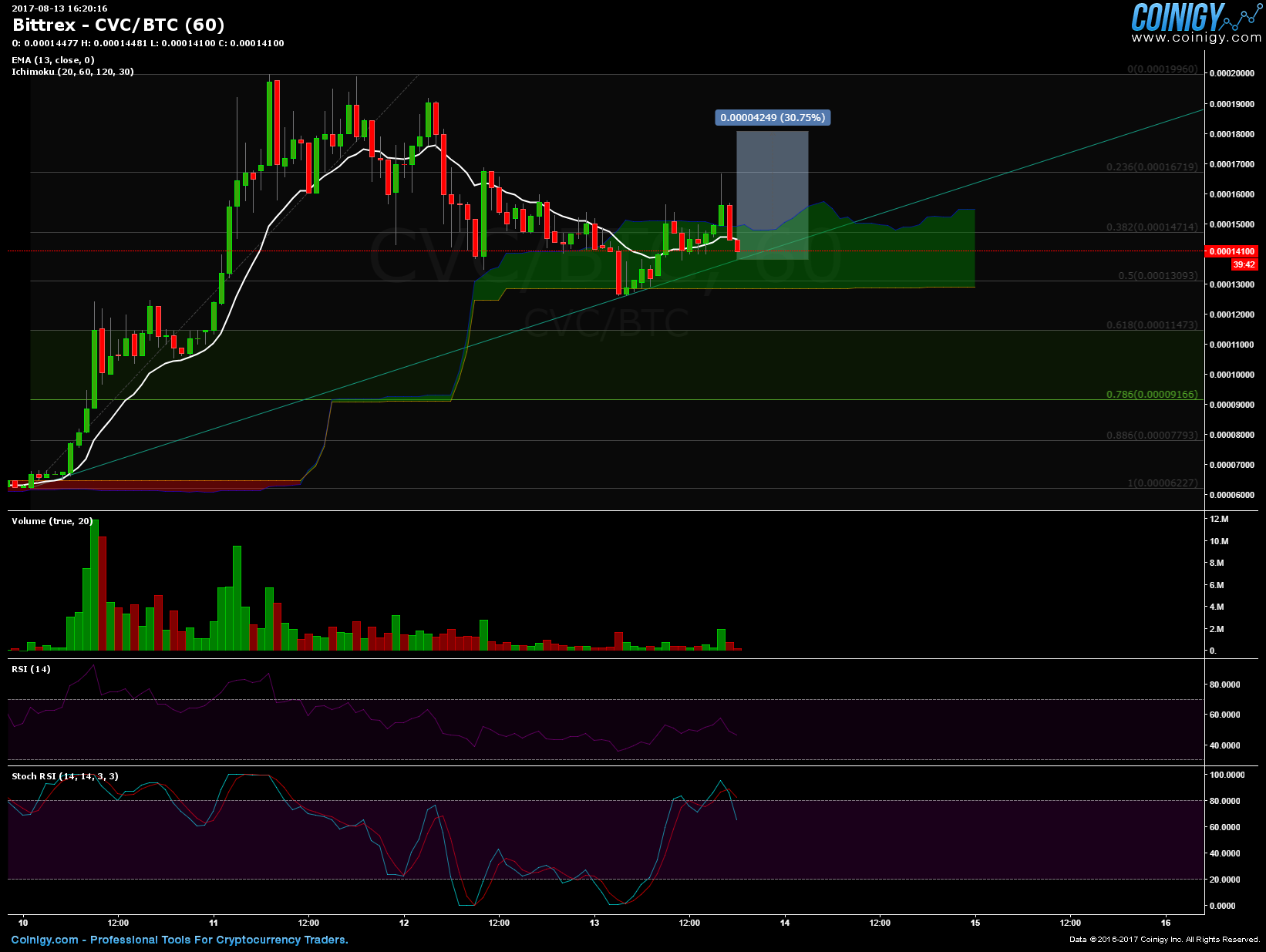This screenshot has height=952, width=1266.
Task: Click the Volume (true, 20) panel label
Action: (x=52, y=521)
